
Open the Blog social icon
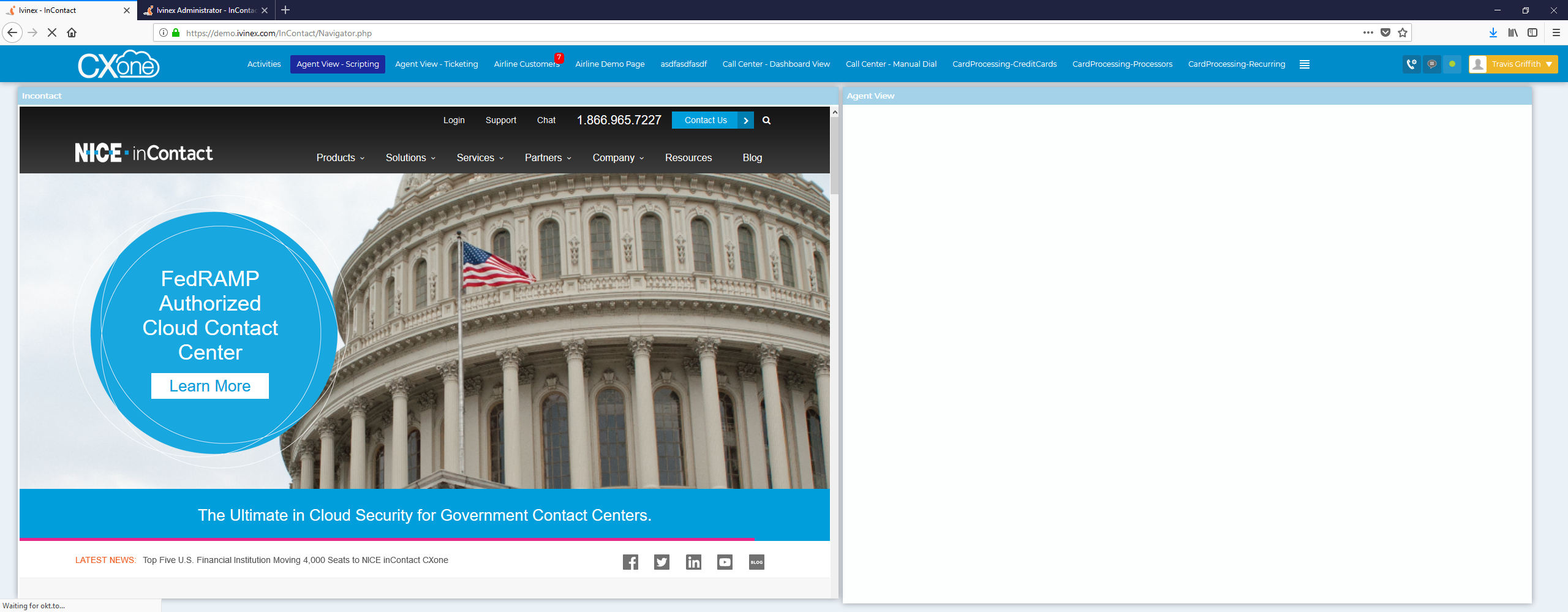tap(756, 562)
